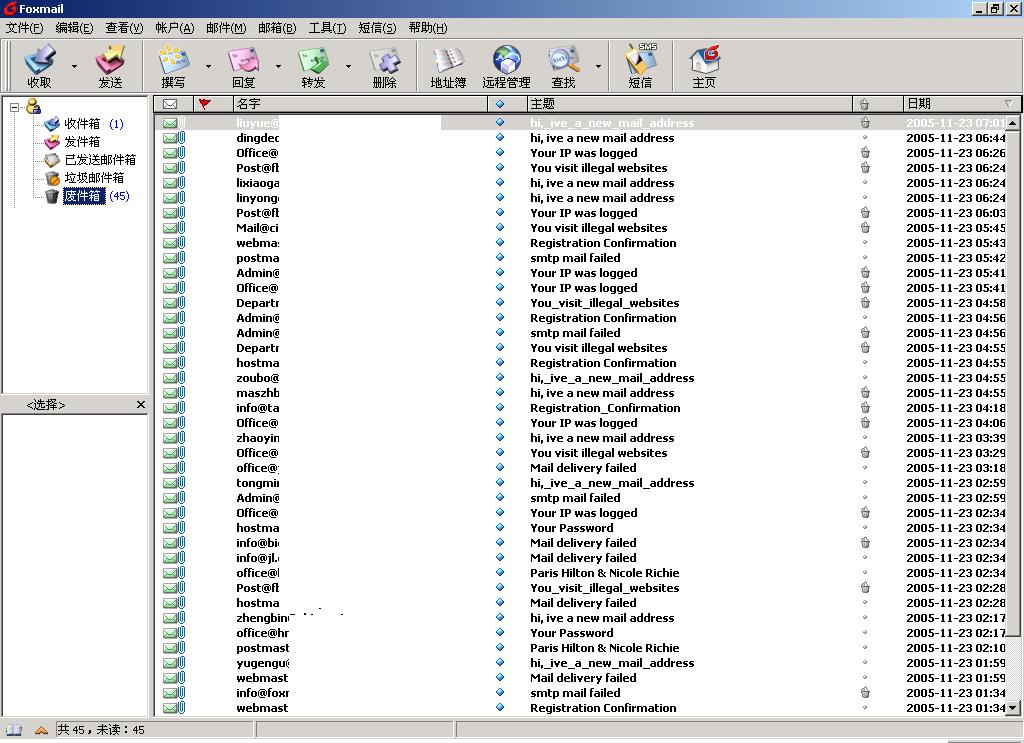Click the 回复 (Reply) toolbar icon
The width and height of the screenshot is (1024, 743).
coord(243,66)
